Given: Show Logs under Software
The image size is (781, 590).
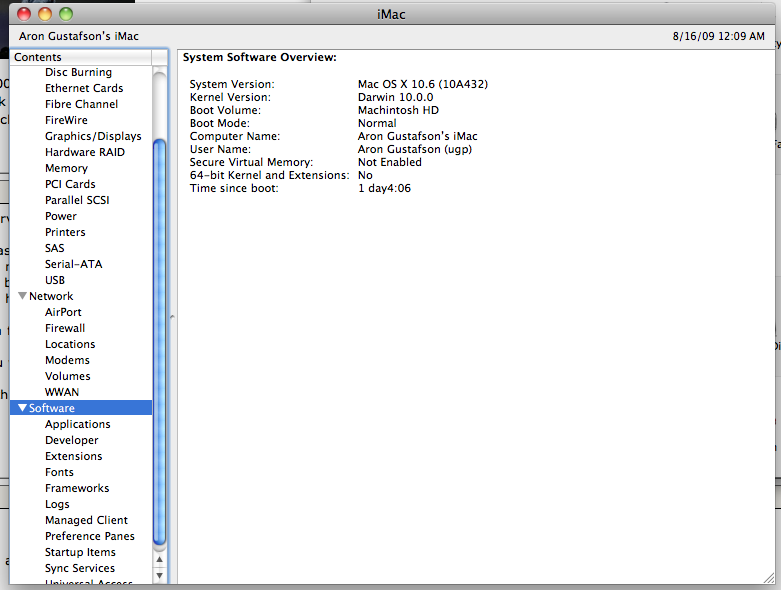Looking at the screenshot, I should (x=57, y=504).
